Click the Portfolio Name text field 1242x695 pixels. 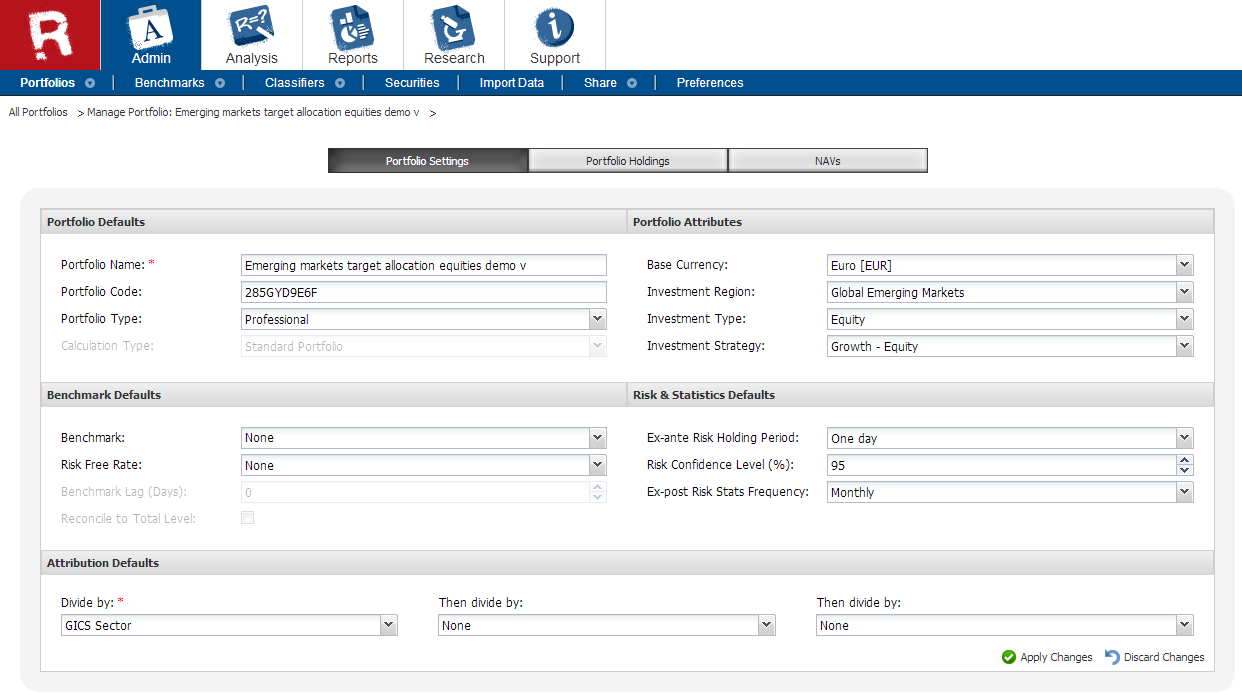coord(424,265)
